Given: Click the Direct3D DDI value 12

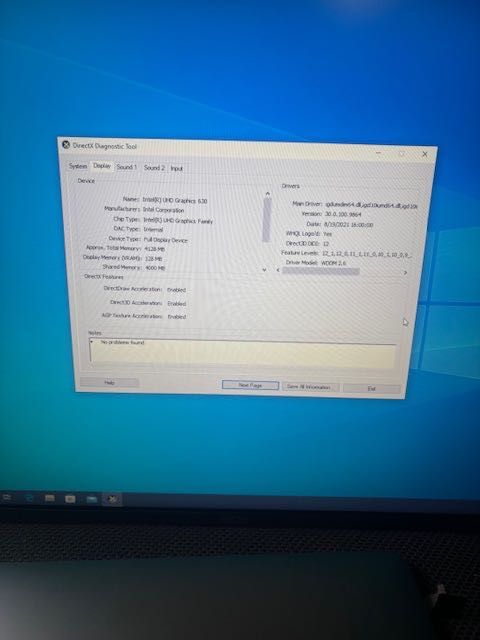Looking at the screenshot, I should (x=326, y=243).
